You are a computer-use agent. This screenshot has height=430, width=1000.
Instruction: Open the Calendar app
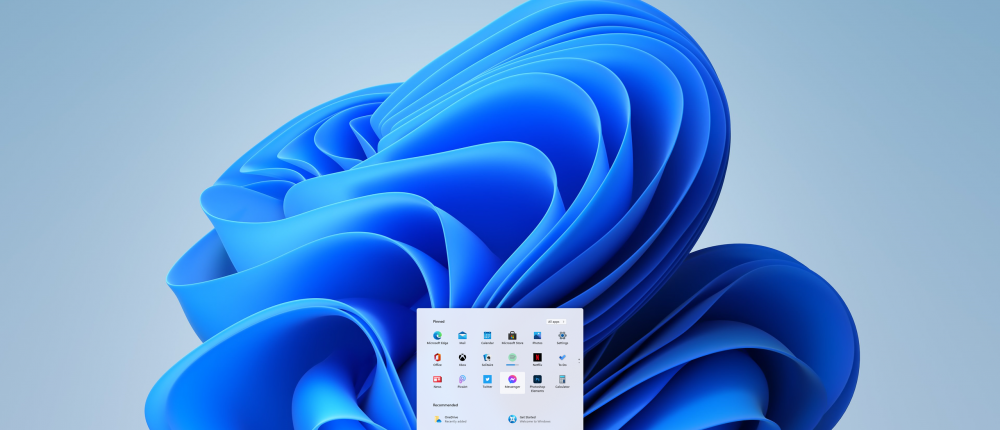tap(487, 337)
